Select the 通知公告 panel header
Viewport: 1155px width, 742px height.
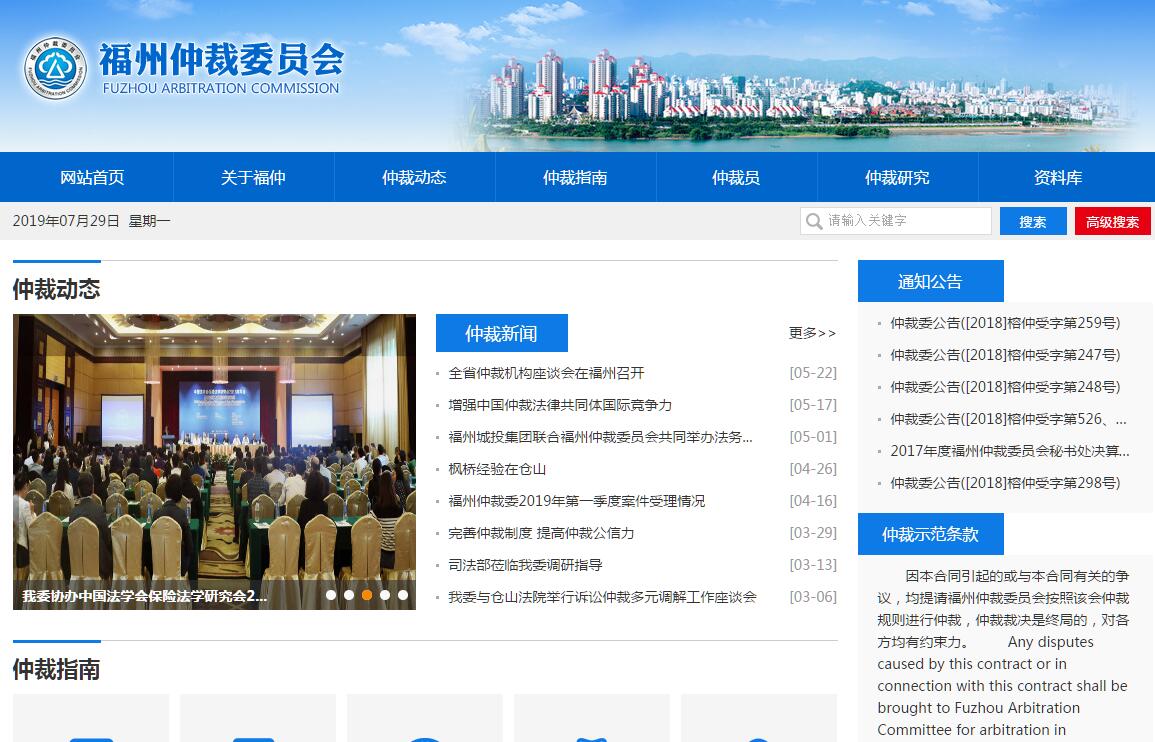click(x=930, y=282)
